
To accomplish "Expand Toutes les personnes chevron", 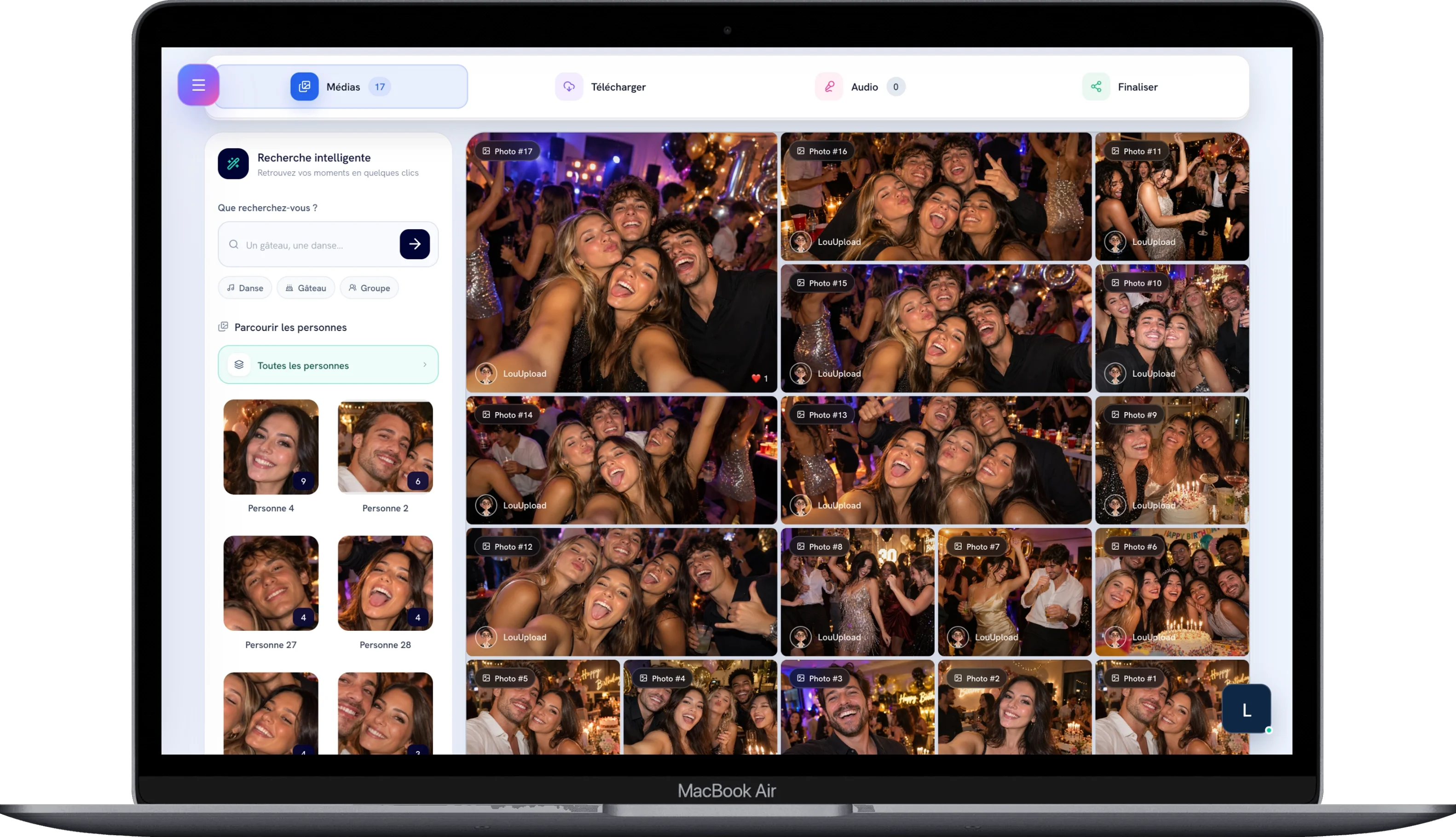I will pos(425,365).
